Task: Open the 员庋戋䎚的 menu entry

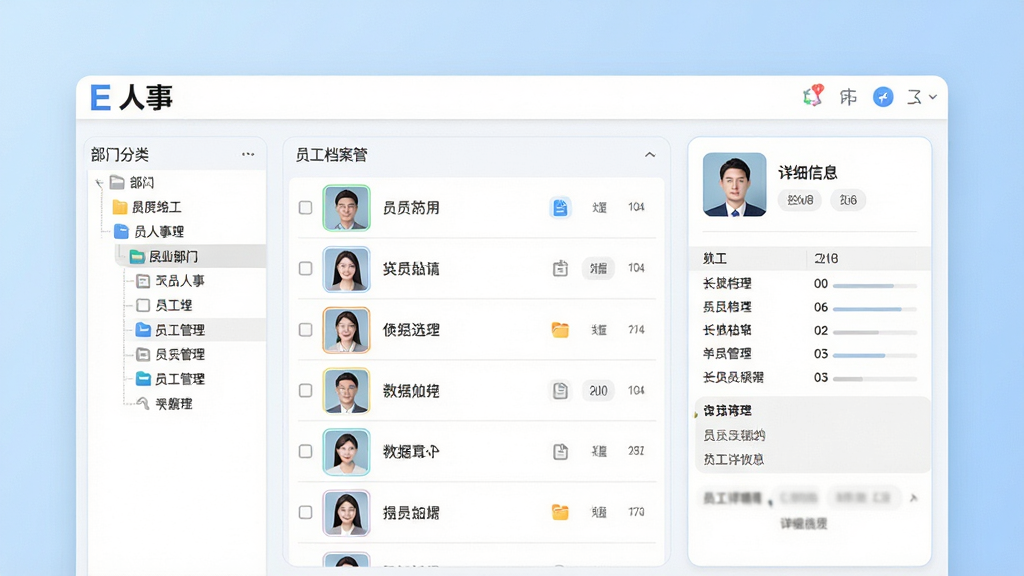Action: (x=734, y=435)
